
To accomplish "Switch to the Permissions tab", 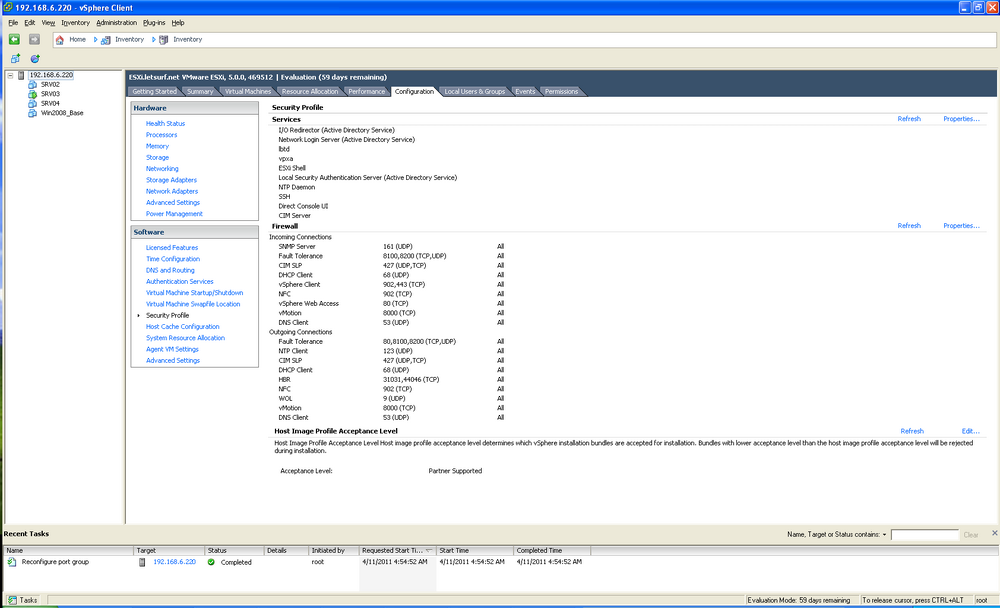I will [561, 92].
